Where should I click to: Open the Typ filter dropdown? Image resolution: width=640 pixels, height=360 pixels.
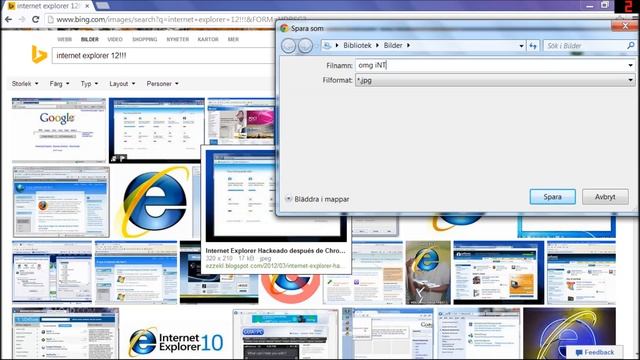click(x=89, y=83)
